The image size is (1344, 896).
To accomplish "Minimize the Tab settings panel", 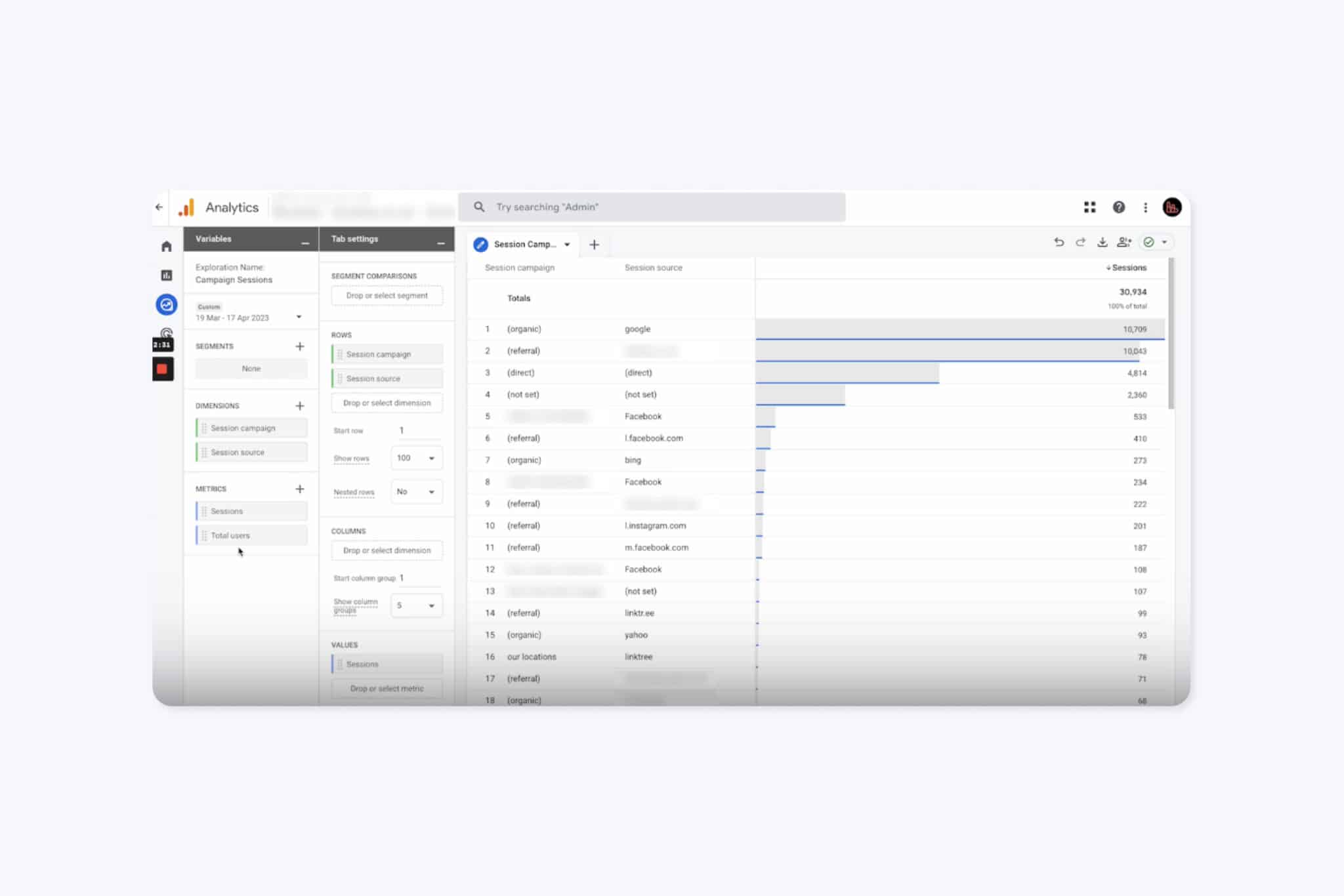I will (441, 243).
